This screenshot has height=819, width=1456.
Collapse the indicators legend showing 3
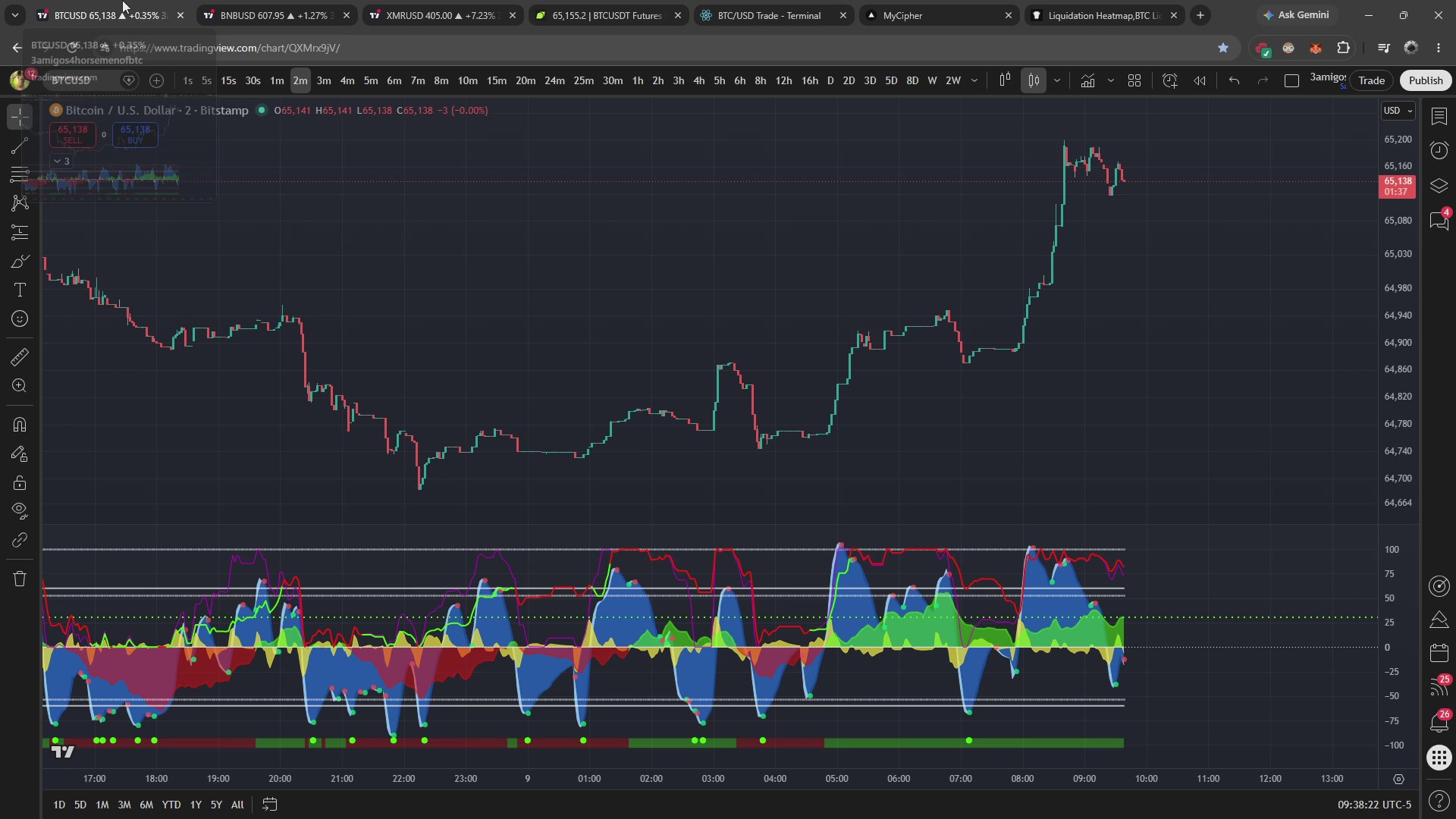pyautogui.click(x=61, y=161)
